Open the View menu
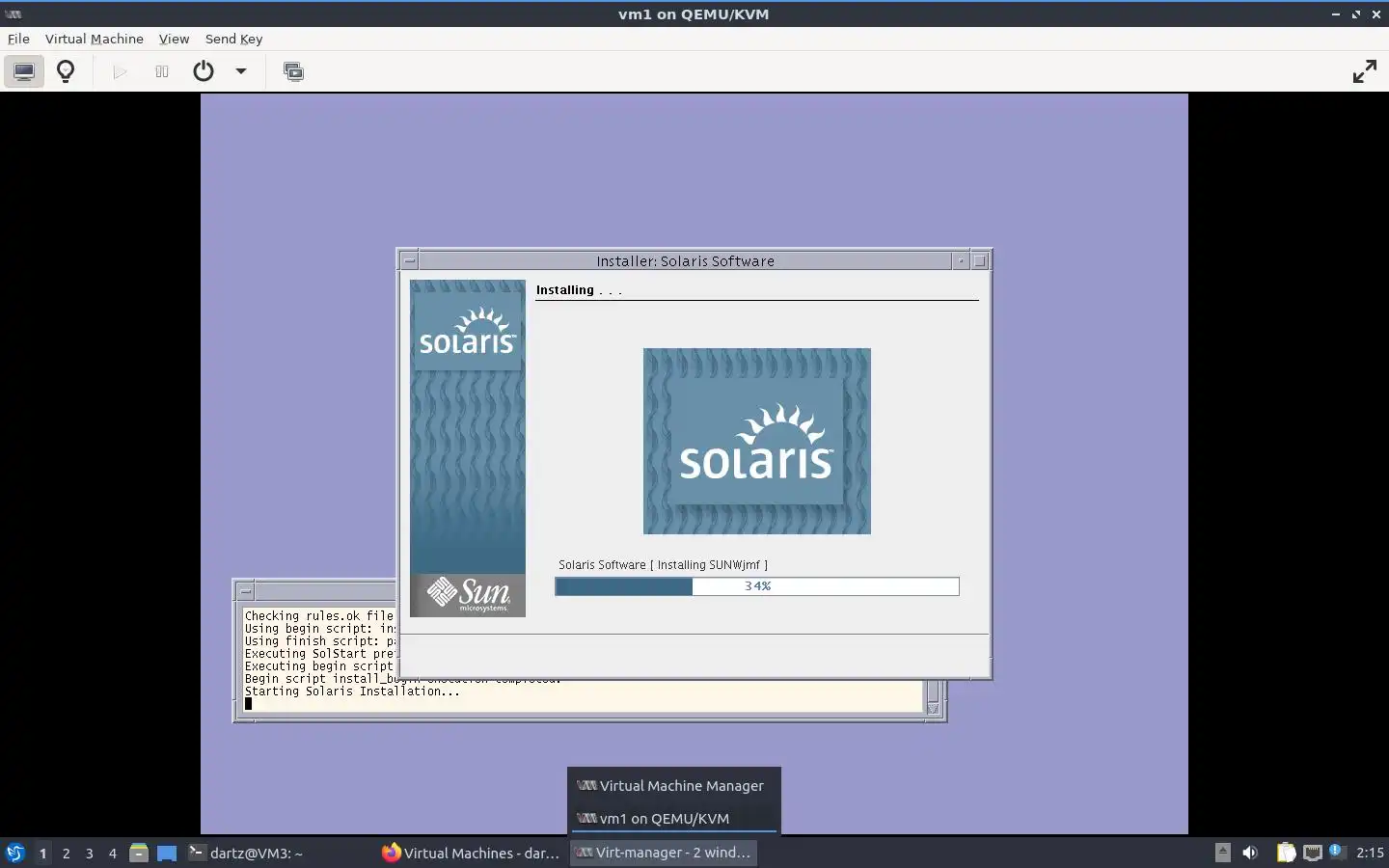1389x868 pixels. click(x=174, y=39)
